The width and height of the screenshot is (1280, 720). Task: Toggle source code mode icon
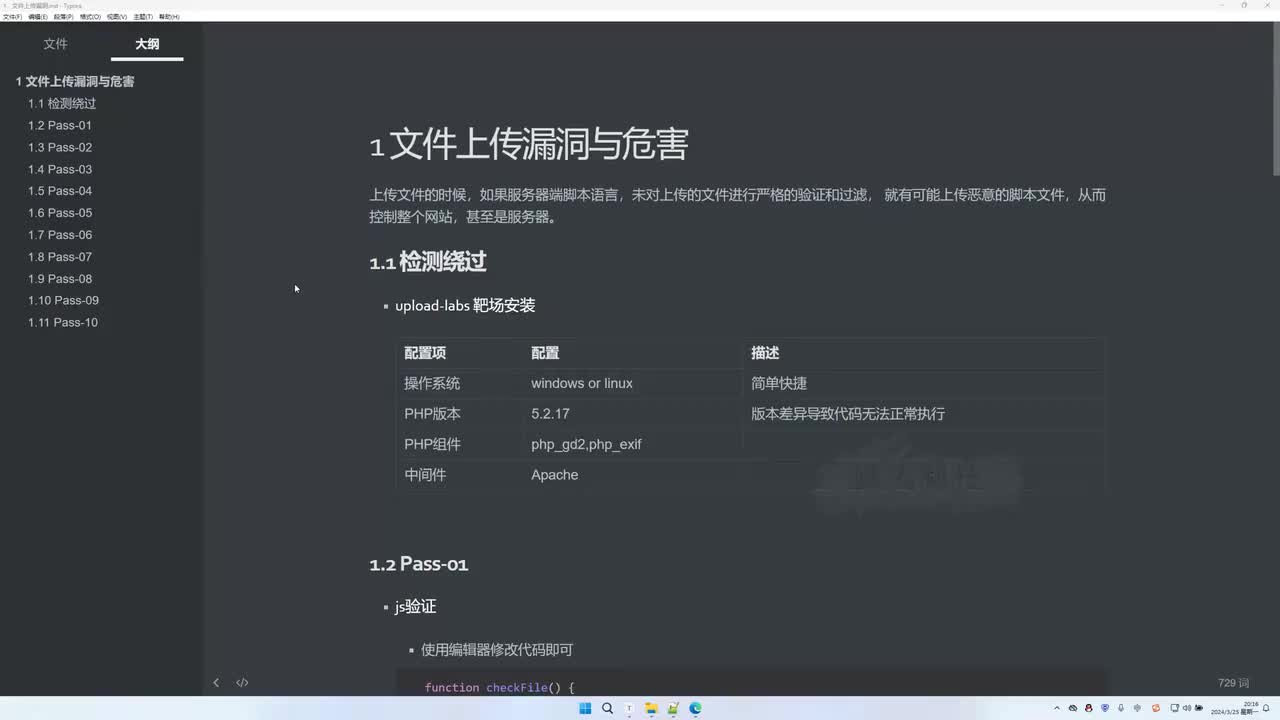(x=242, y=683)
